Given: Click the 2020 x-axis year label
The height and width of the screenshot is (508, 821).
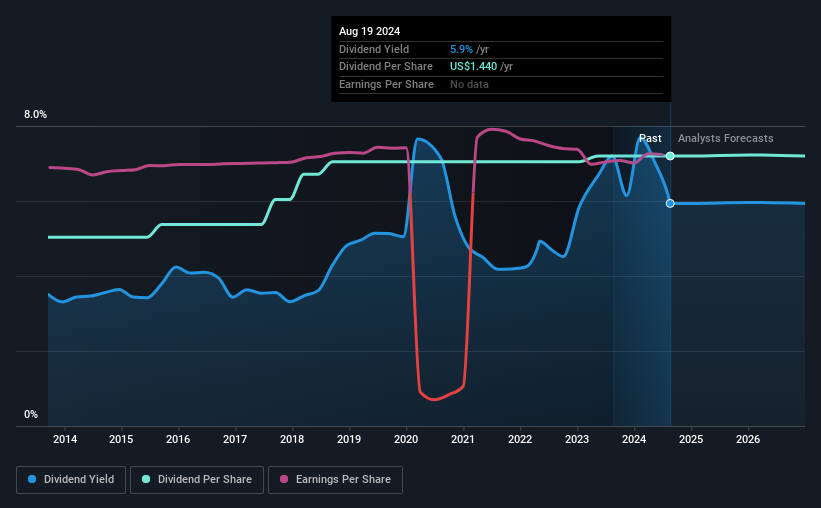Looking at the screenshot, I should tap(406, 439).
